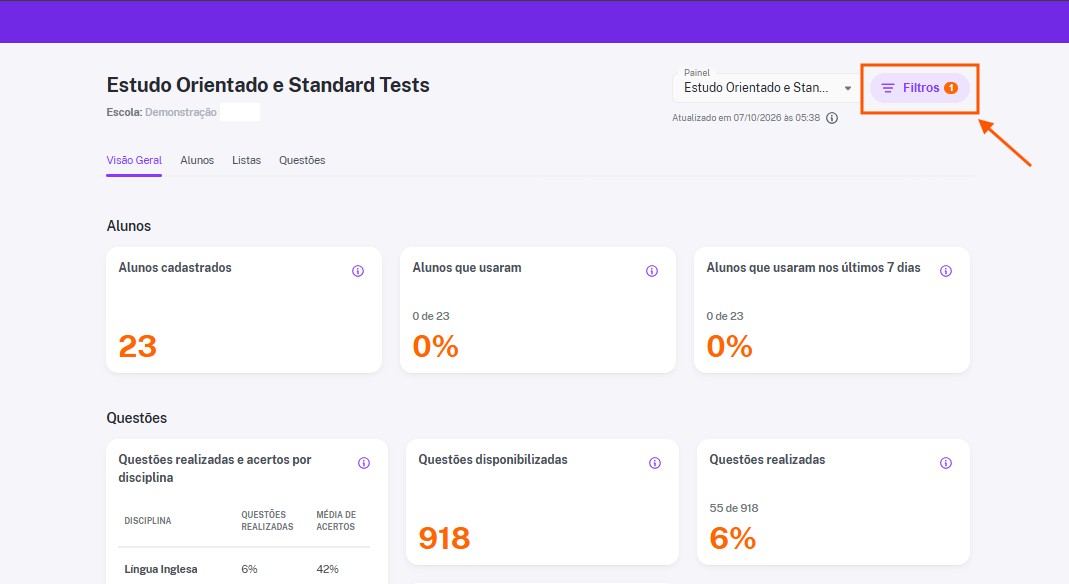Click the 42% média de acertos cell
This screenshot has height=584, width=1069.
tap(327, 570)
